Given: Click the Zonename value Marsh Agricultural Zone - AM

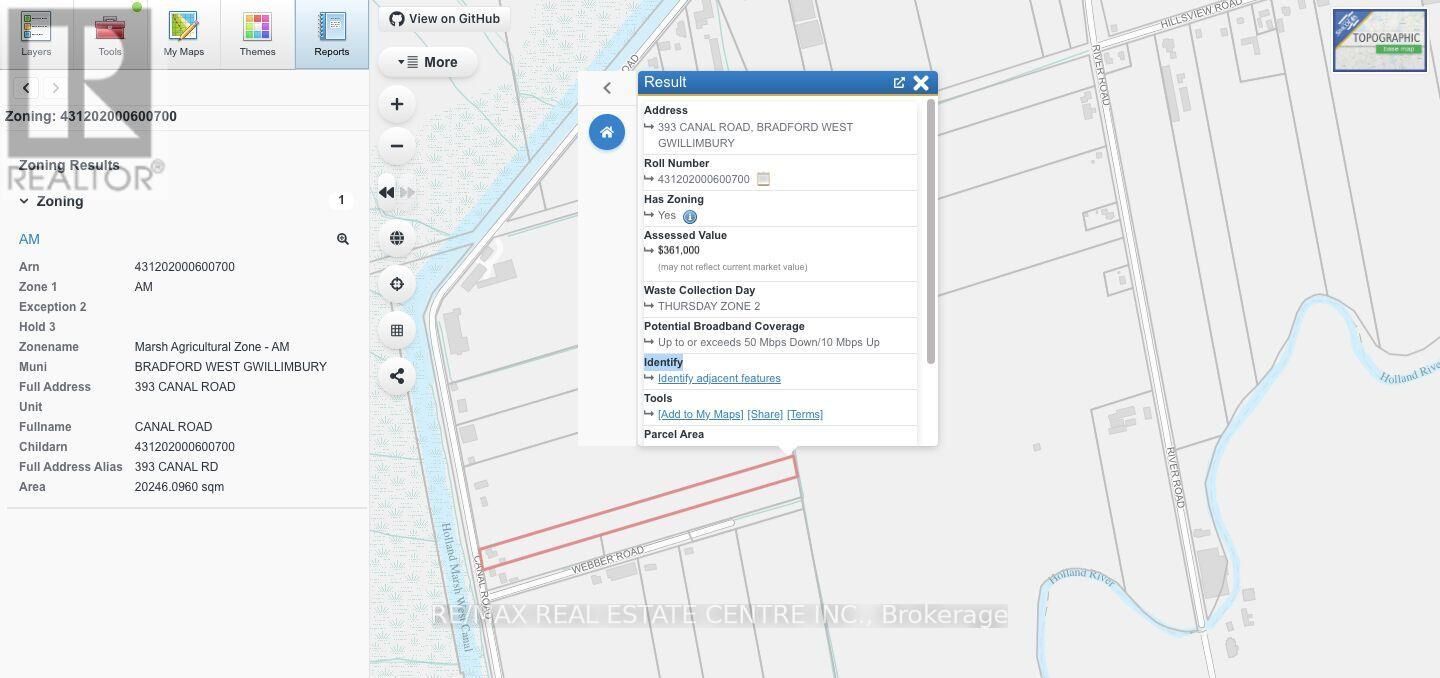Looking at the screenshot, I should (x=212, y=347).
